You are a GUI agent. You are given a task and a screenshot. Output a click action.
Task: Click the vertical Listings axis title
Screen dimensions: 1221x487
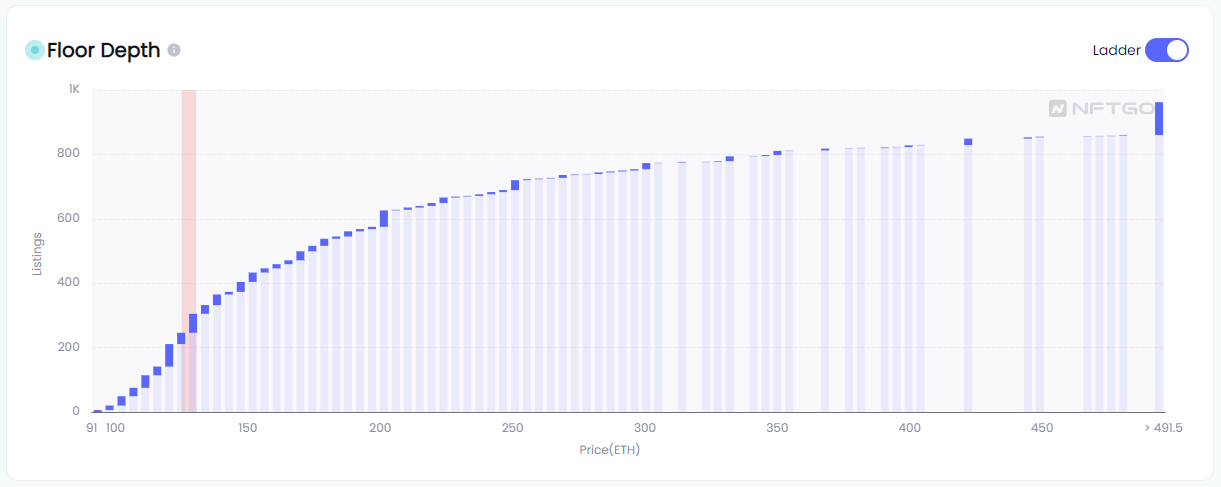point(38,252)
